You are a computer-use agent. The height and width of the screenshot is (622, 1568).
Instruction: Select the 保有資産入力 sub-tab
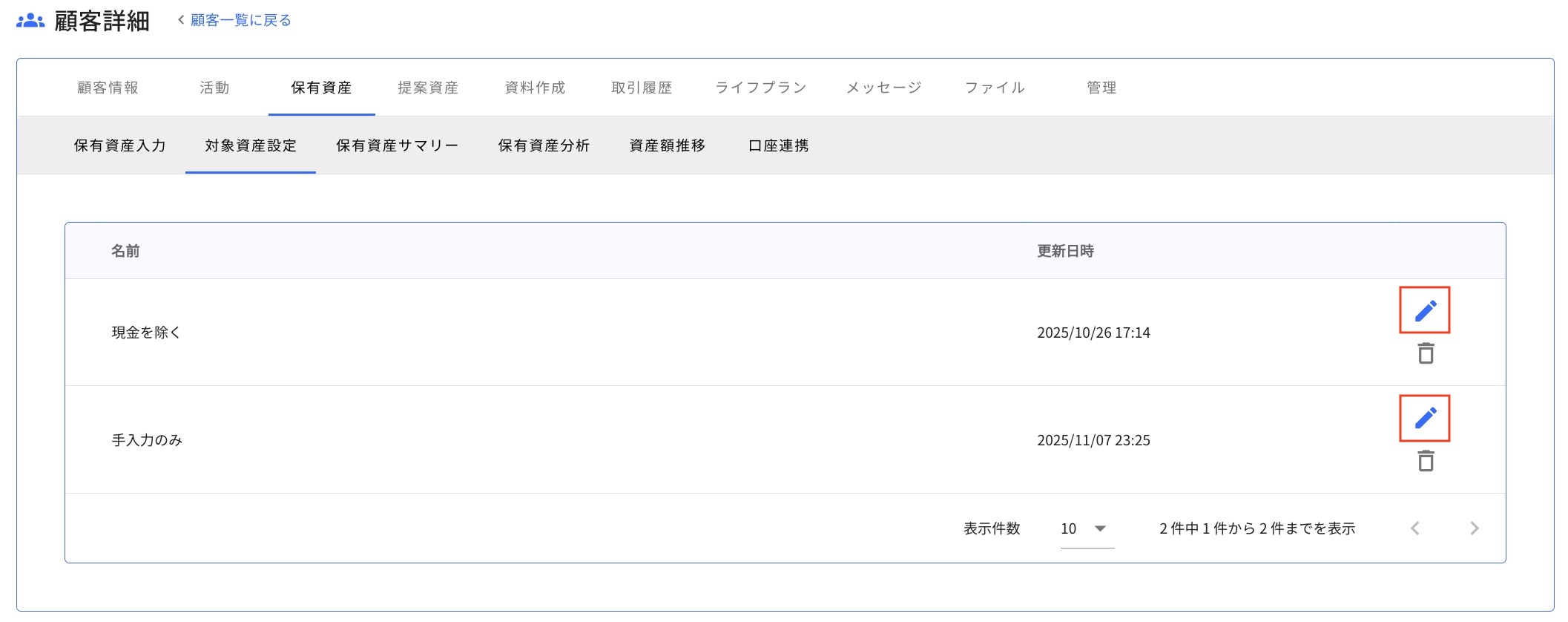pos(120,145)
